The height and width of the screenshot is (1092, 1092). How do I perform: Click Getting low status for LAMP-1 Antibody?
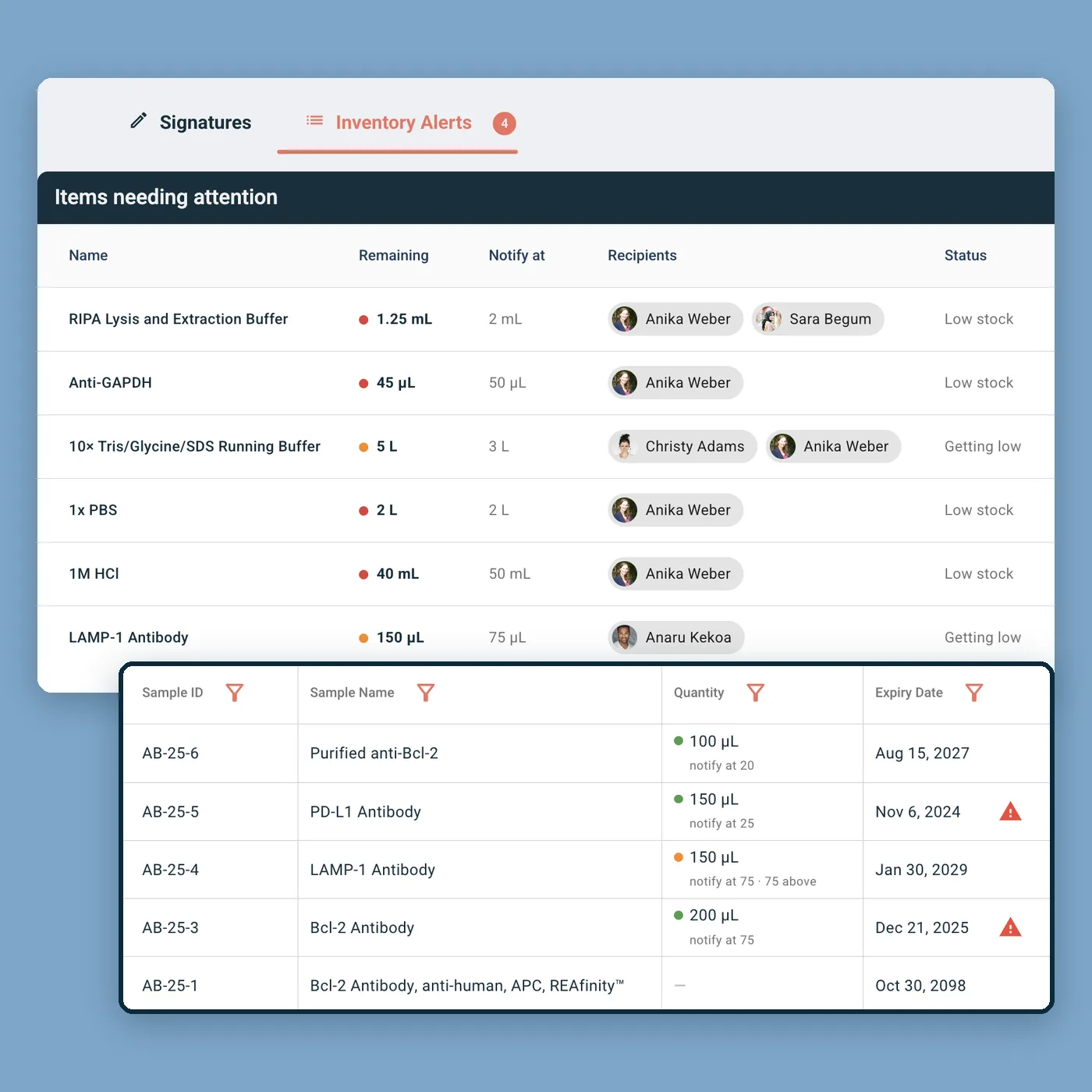point(982,637)
